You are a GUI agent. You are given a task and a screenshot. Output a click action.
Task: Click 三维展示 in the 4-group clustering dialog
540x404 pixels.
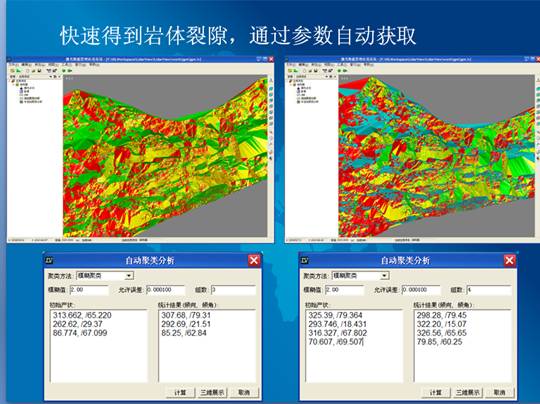[468, 392]
